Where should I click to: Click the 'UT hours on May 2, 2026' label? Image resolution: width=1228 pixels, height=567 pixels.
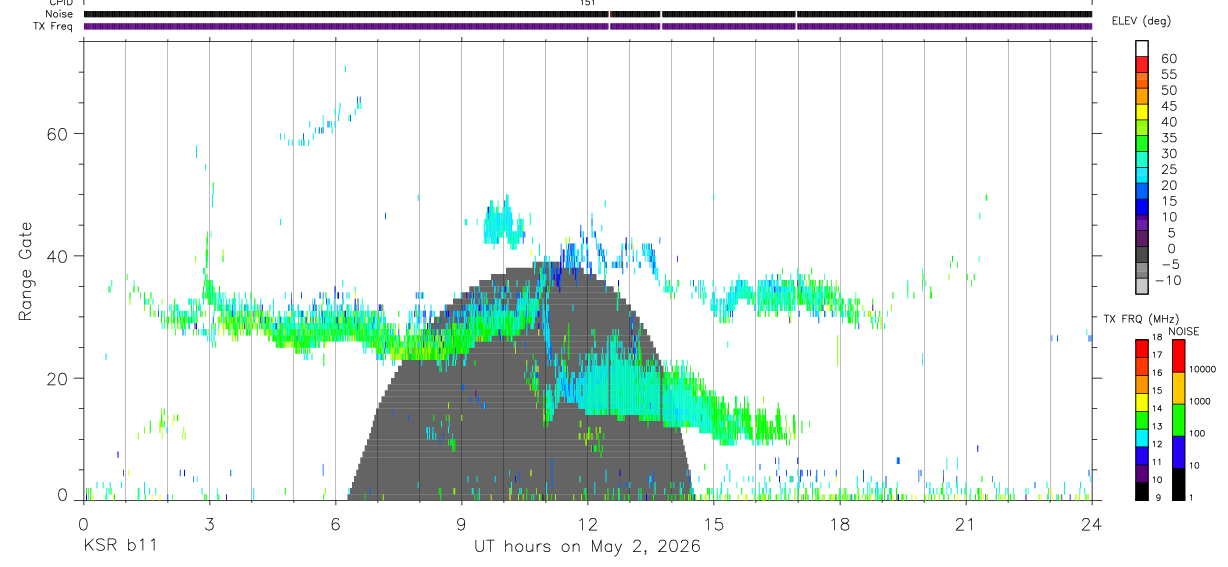587,547
